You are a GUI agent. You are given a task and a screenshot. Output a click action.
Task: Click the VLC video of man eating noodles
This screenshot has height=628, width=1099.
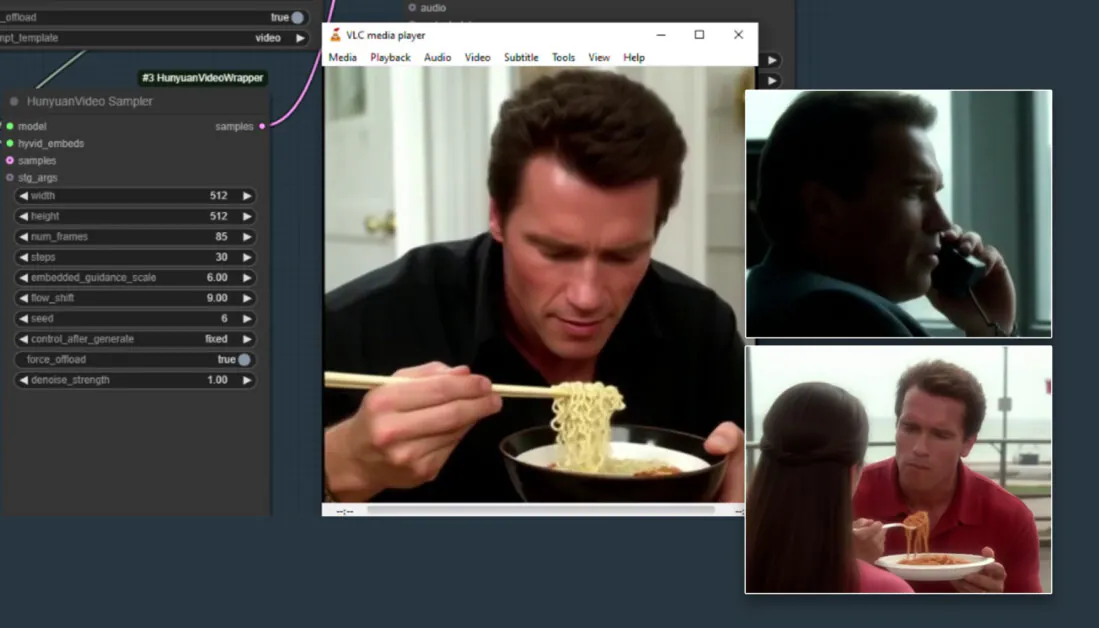533,285
